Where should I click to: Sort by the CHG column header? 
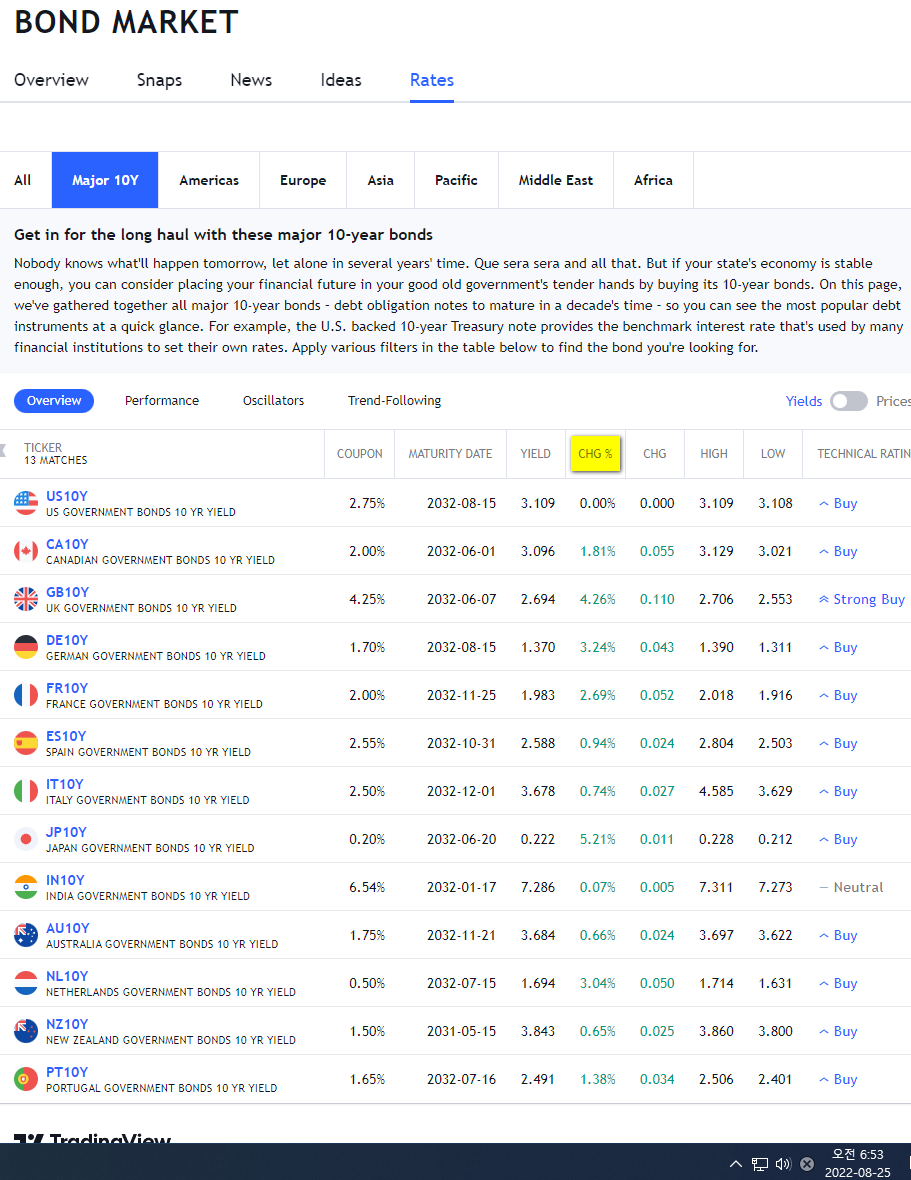pos(654,454)
